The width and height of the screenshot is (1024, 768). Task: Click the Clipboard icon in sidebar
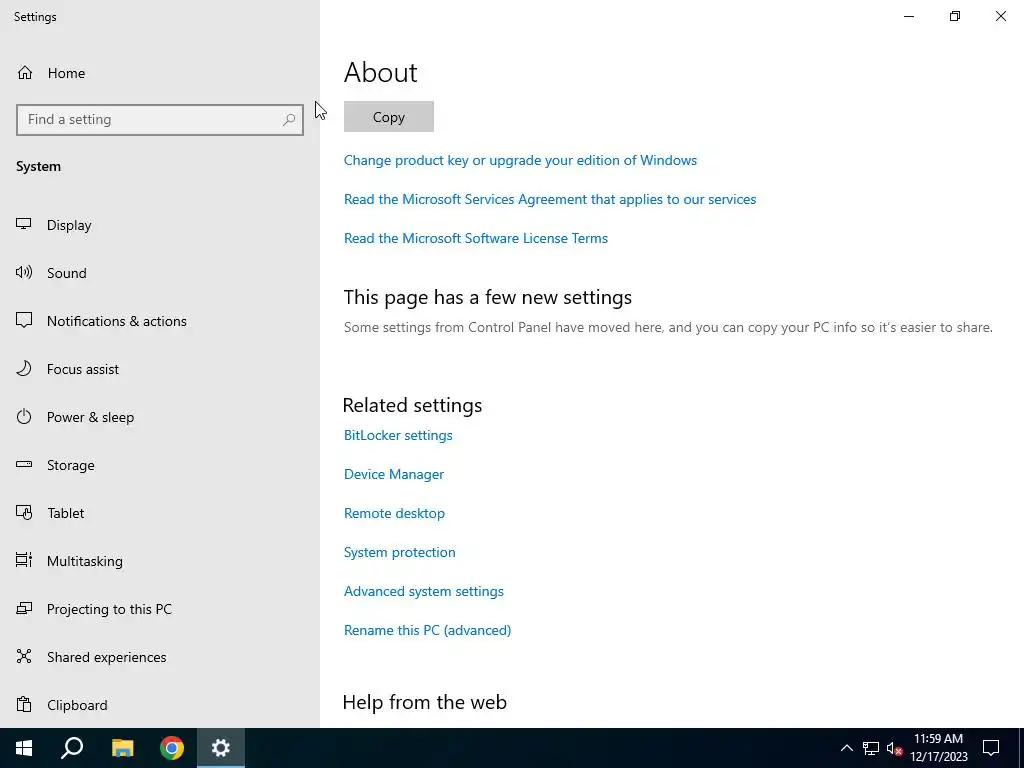coord(24,705)
